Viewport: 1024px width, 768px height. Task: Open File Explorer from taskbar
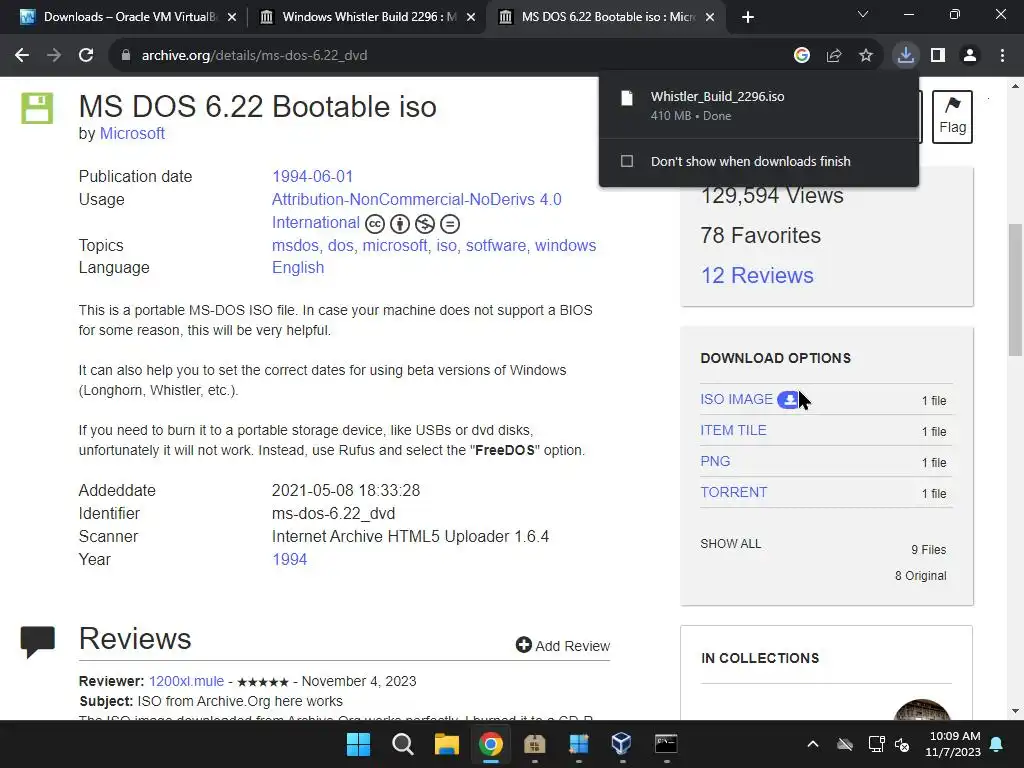coord(447,744)
